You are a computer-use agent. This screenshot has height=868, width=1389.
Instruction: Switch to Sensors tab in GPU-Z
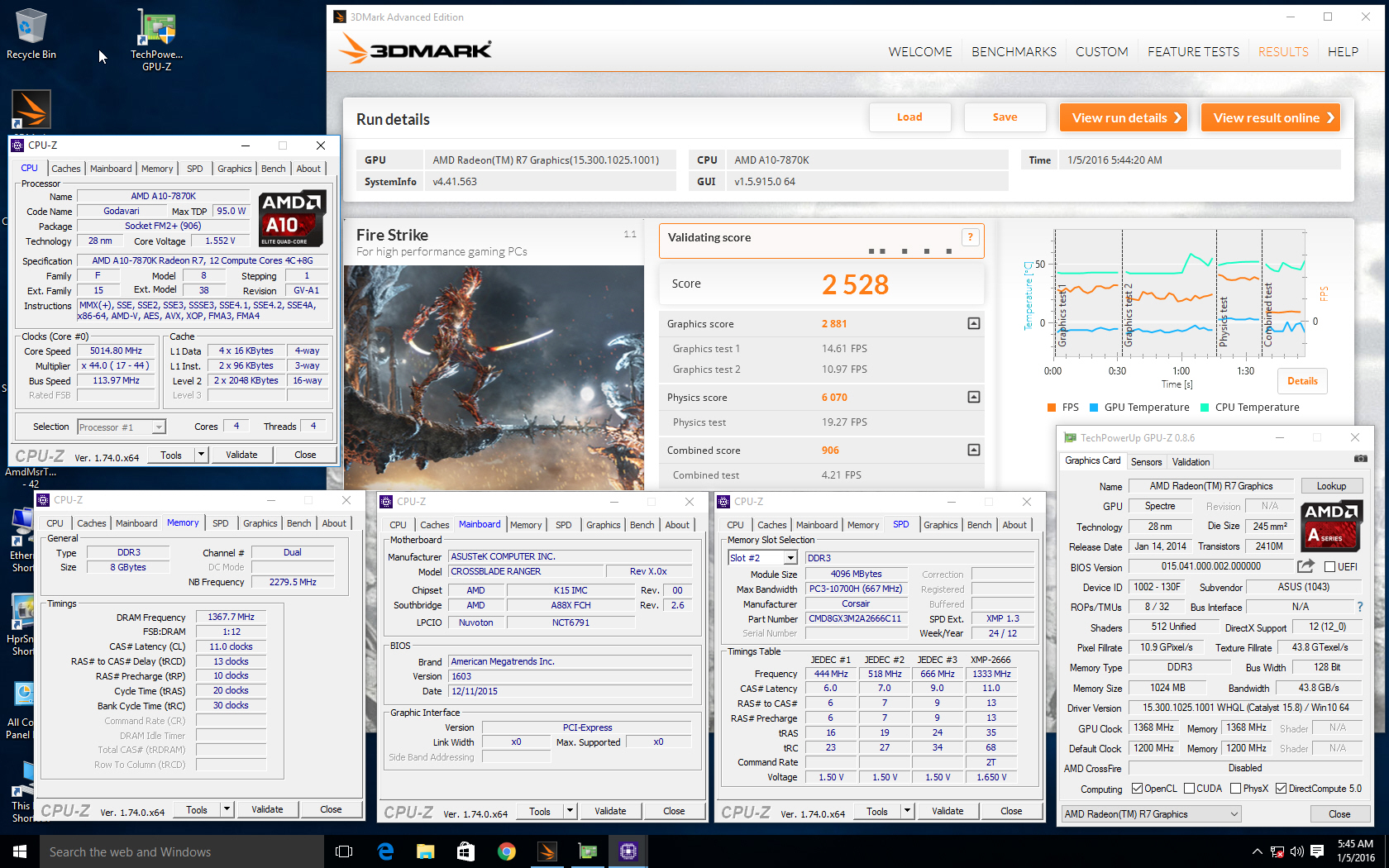1146,462
